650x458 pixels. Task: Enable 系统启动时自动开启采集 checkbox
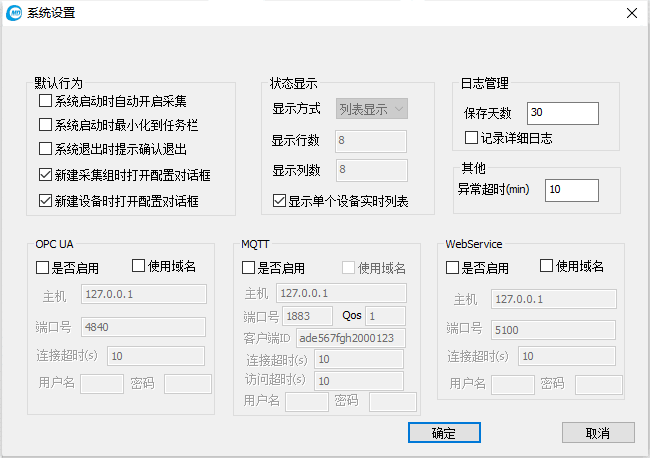[45, 101]
